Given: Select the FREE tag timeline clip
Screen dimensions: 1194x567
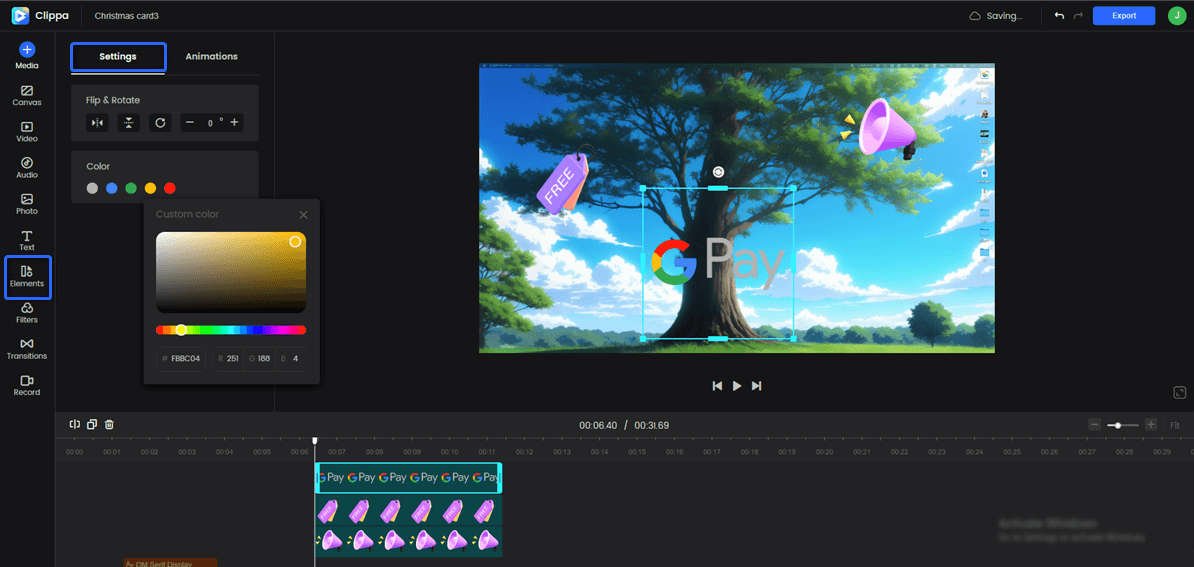Looking at the screenshot, I should 408,511.
